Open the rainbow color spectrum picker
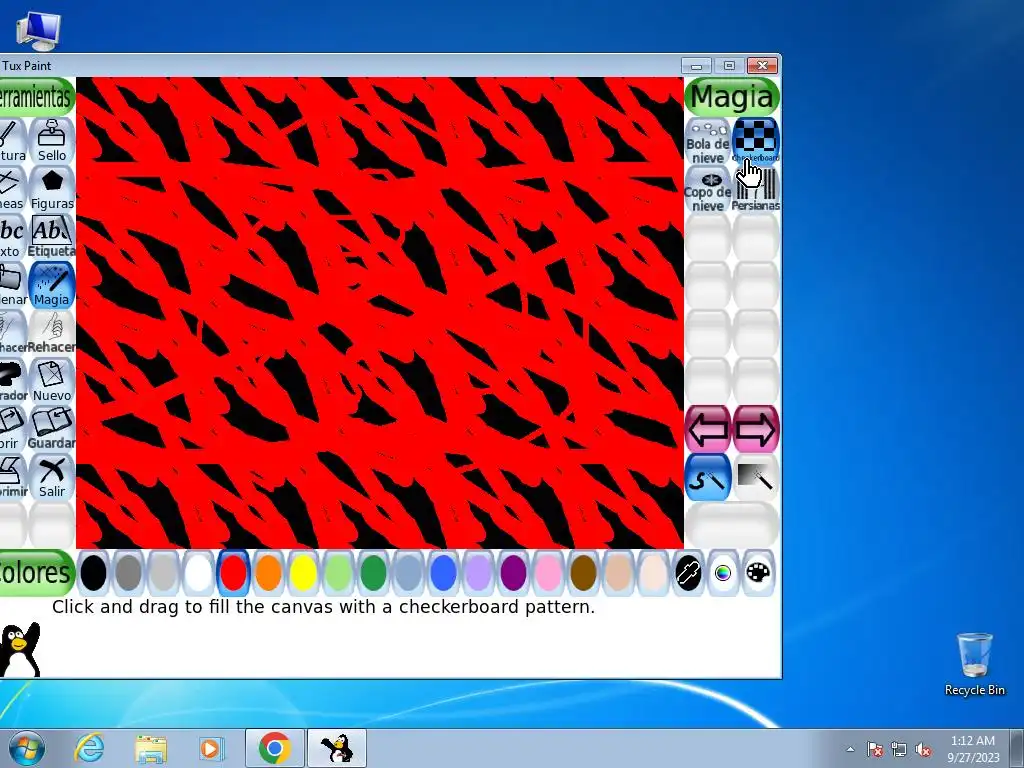Viewport: 1024px width, 768px height. [x=723, y=573]
